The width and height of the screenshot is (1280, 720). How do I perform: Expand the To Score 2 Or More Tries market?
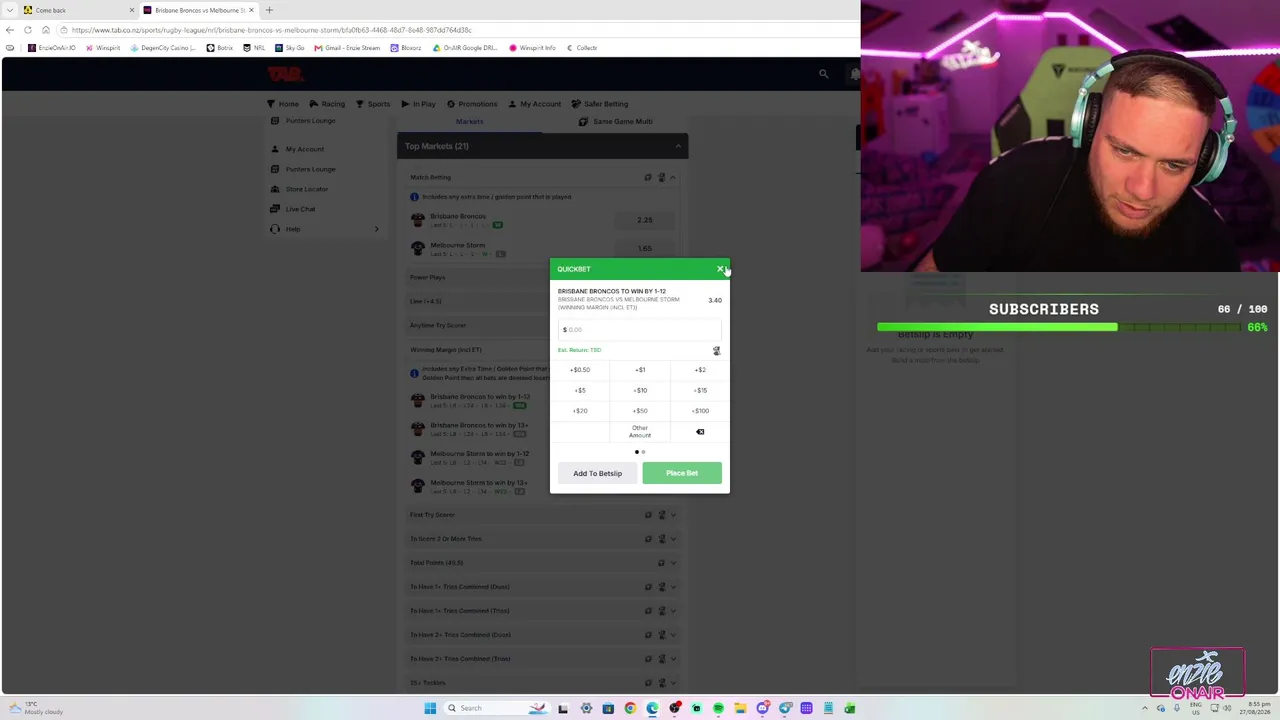click(x=673, y=539)
